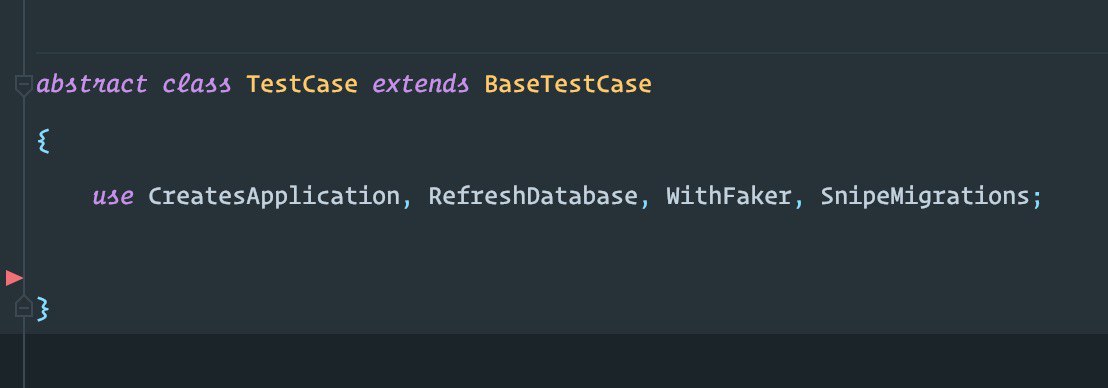
Task: Click the SnipeMigrations trait name
Action: coord(925,196)
